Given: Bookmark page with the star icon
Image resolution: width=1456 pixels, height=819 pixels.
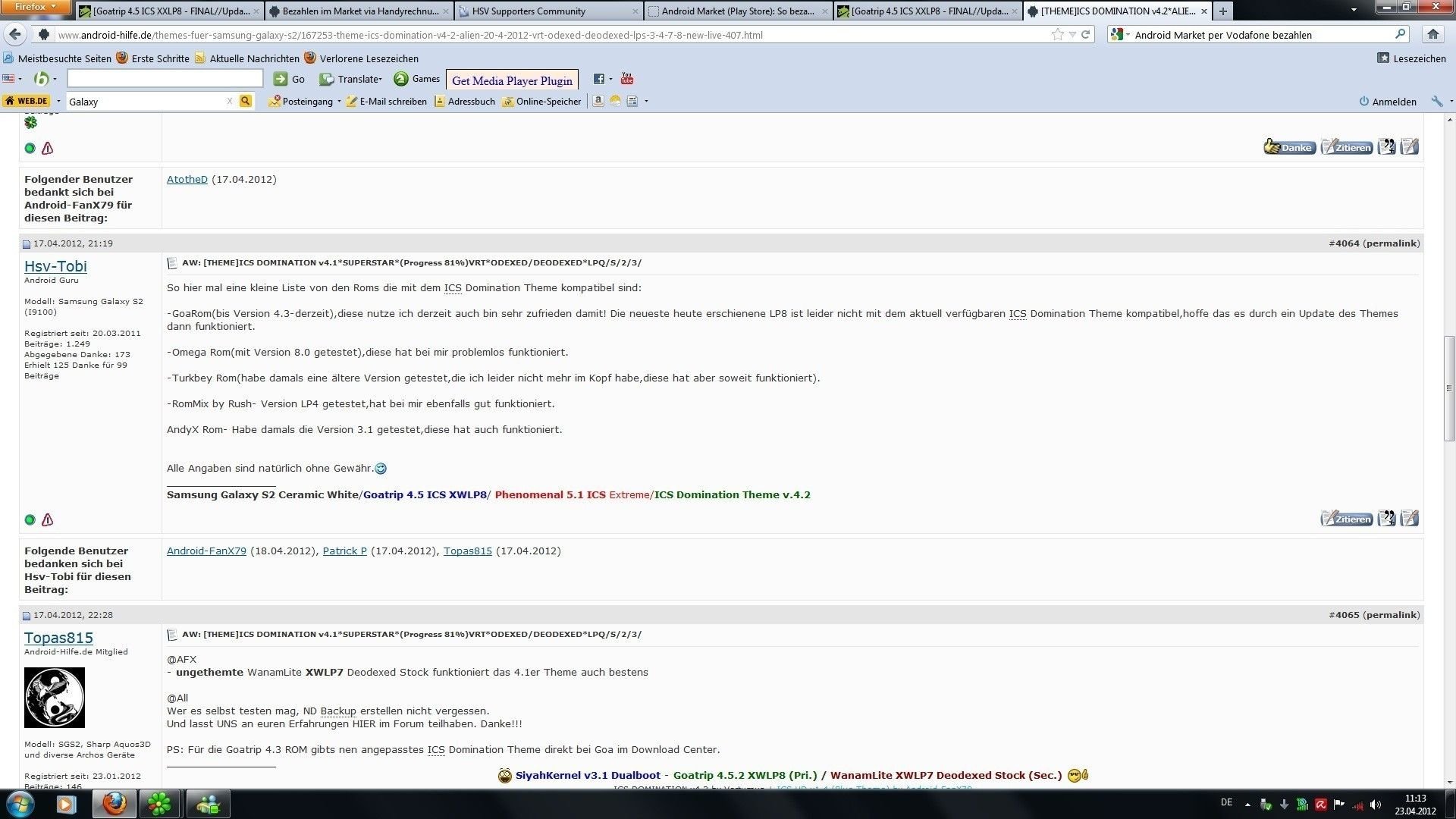Looking at the screenshot, I should 1057,35.
